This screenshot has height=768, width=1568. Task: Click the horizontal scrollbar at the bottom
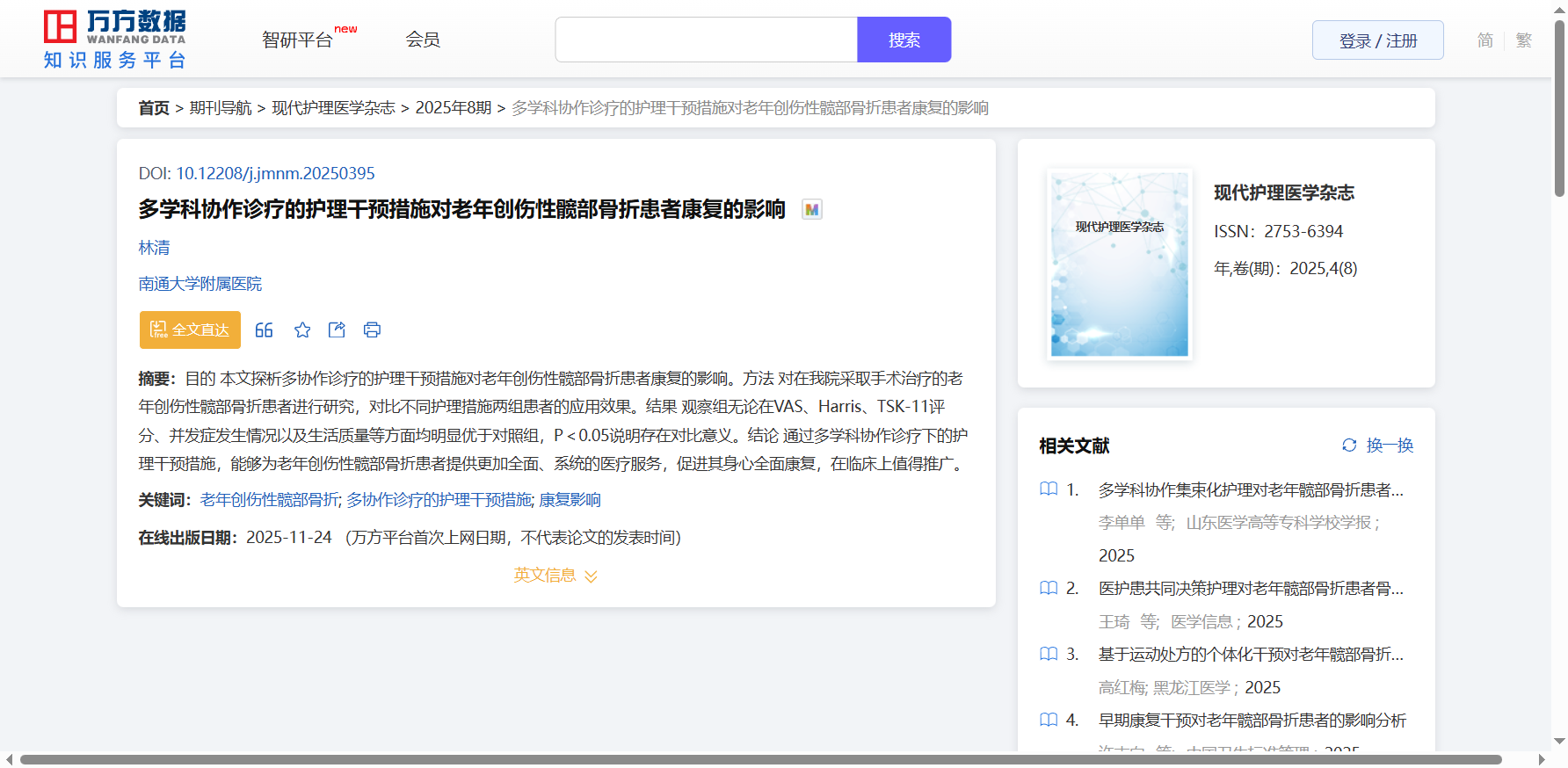coord(760,759)
